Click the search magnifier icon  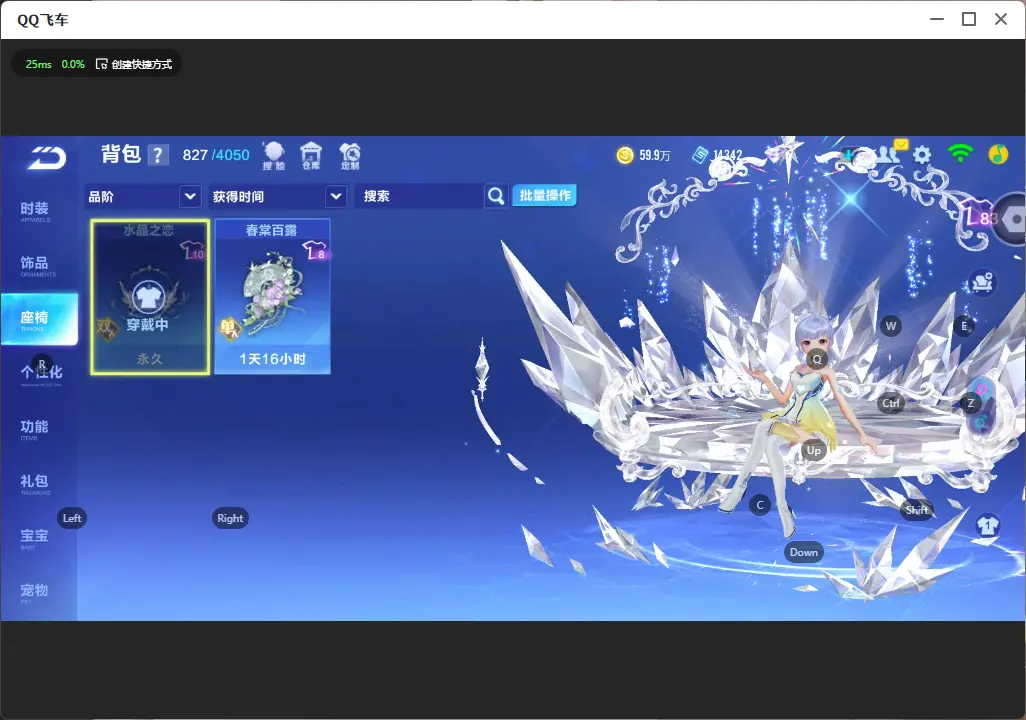pos(496,196)
